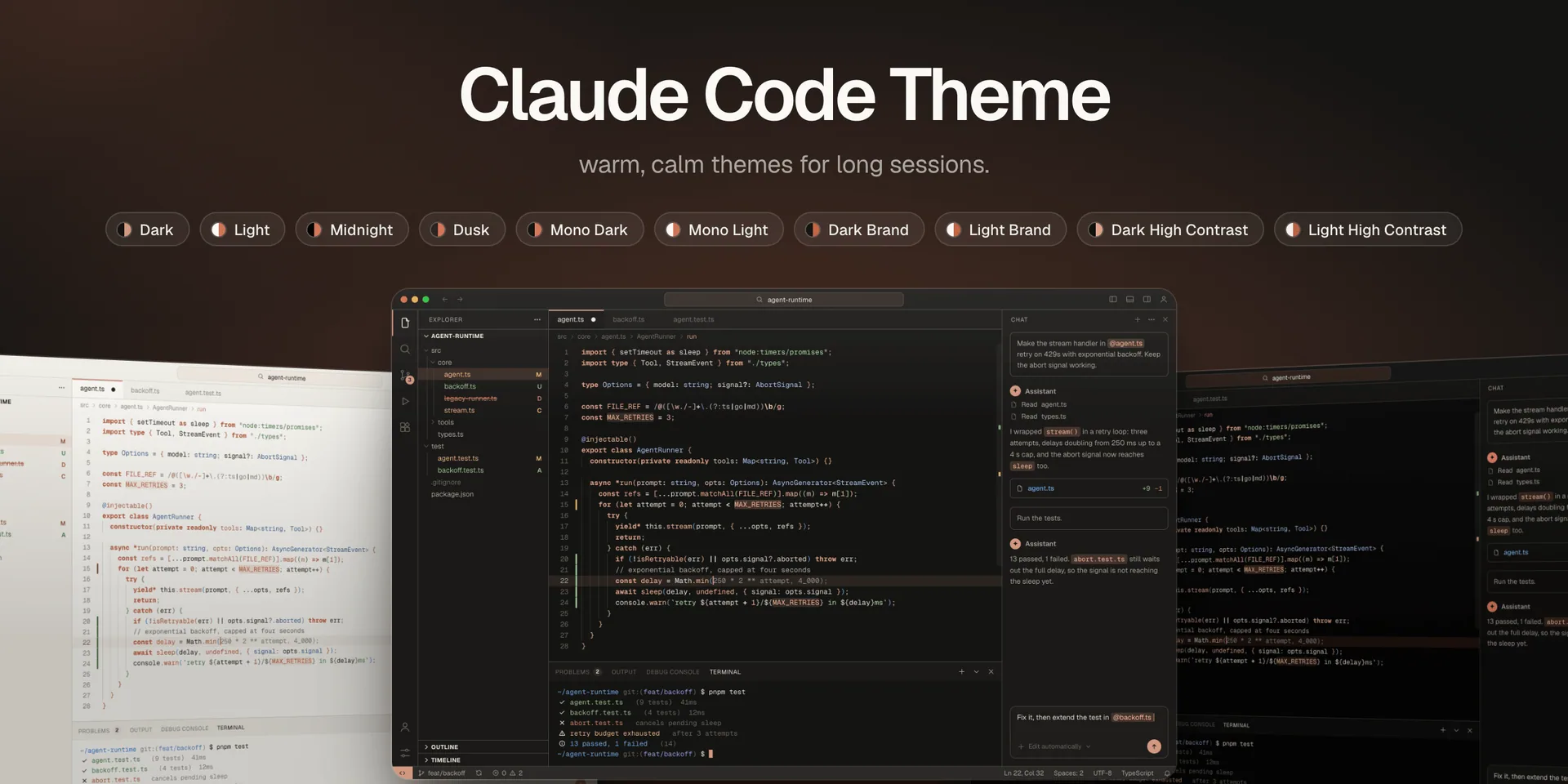Open the terminal panel chevron dropdown

click(x=977, y=671)
